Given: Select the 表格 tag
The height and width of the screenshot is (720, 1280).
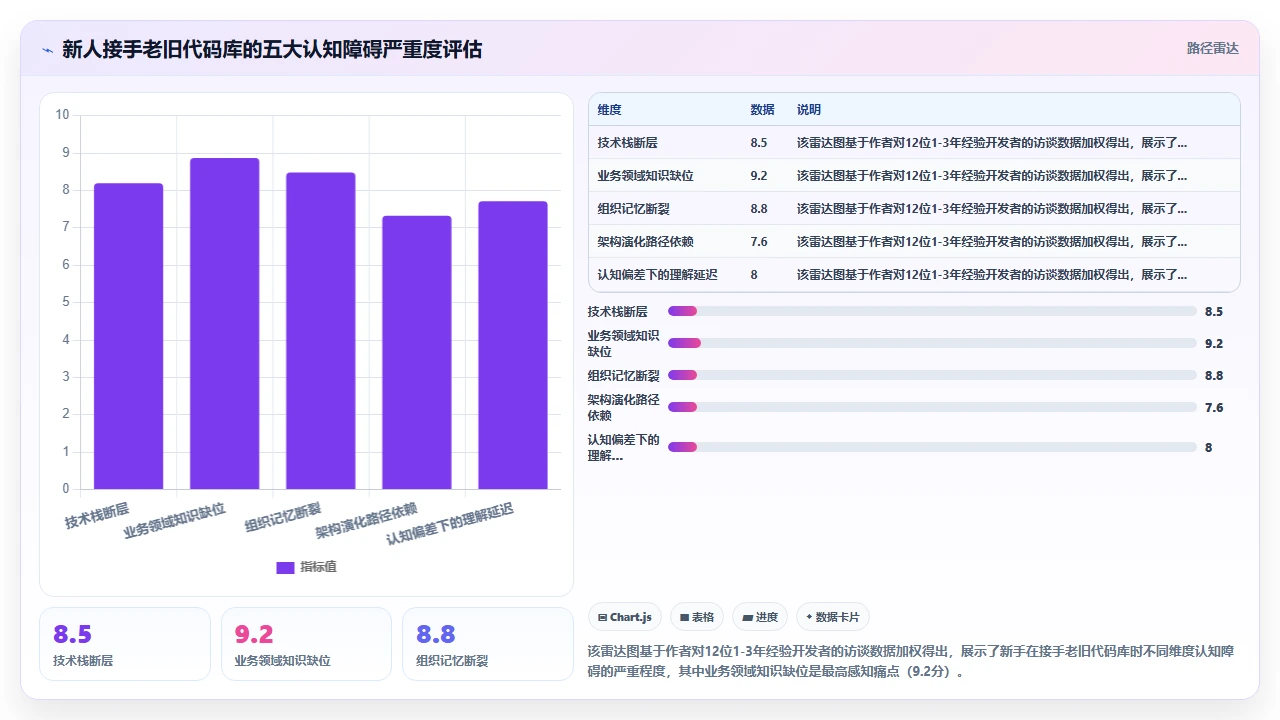Looking at the screenshot, I should [x=697, y=617].
